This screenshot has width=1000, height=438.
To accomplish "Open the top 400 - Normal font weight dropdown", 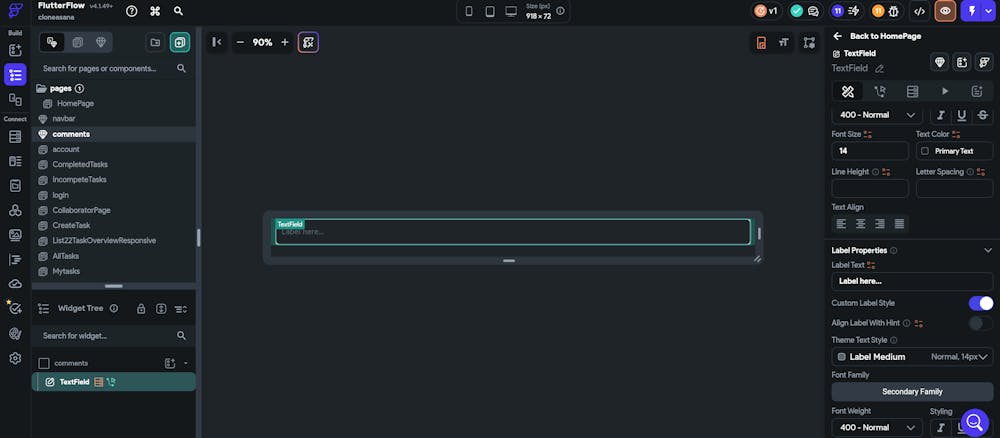I will 877,115.
